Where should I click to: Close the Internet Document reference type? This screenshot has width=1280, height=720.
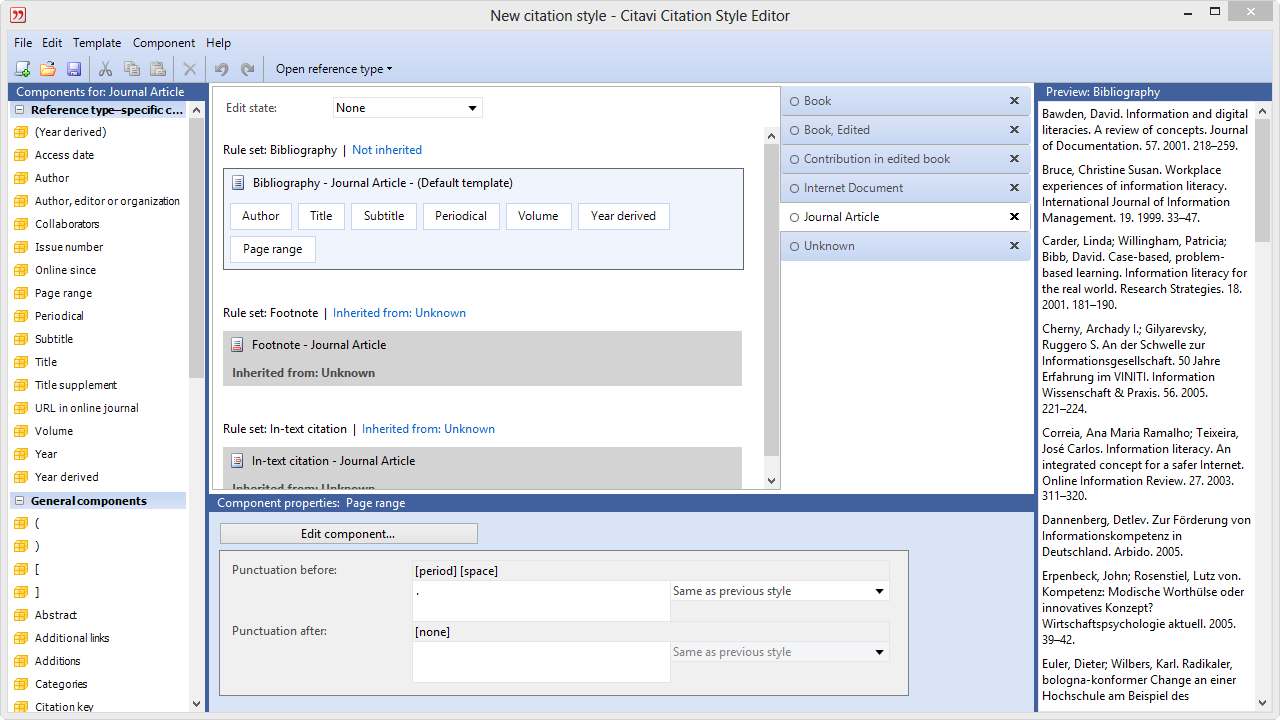(x=1014, y=188)
